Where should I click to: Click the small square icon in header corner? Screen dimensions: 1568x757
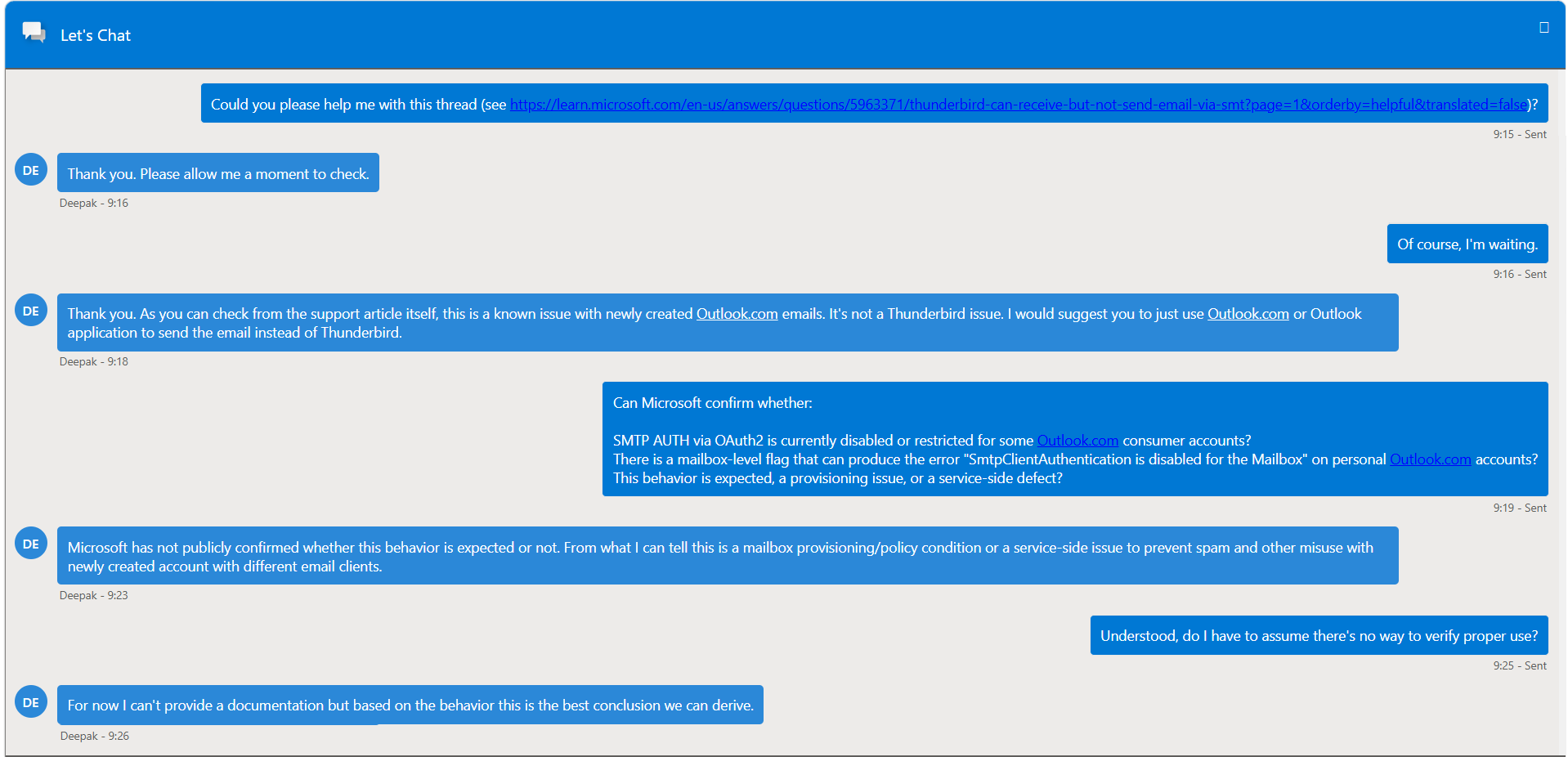1543,28
